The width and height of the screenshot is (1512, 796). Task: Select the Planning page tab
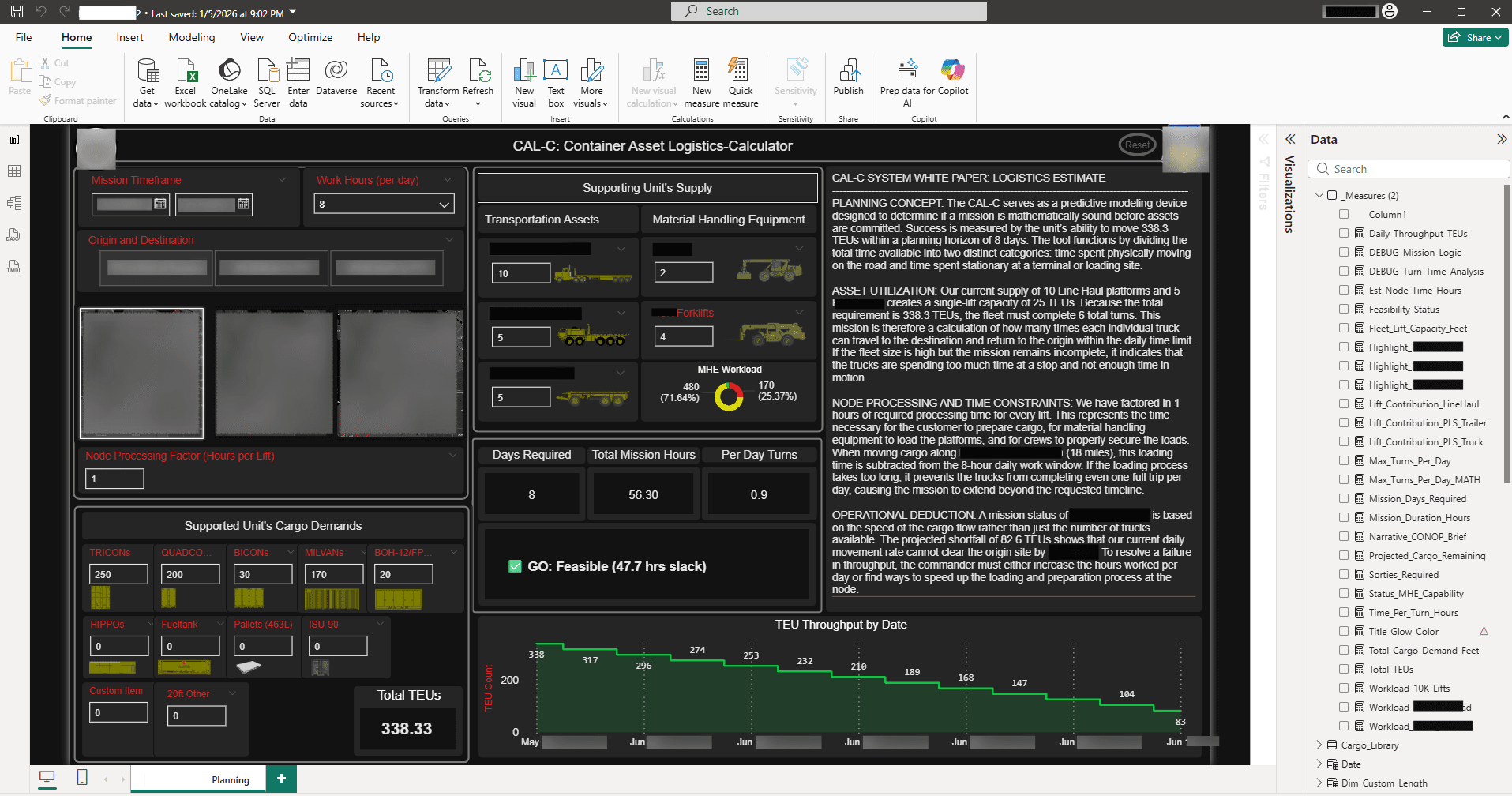[231, 779]
